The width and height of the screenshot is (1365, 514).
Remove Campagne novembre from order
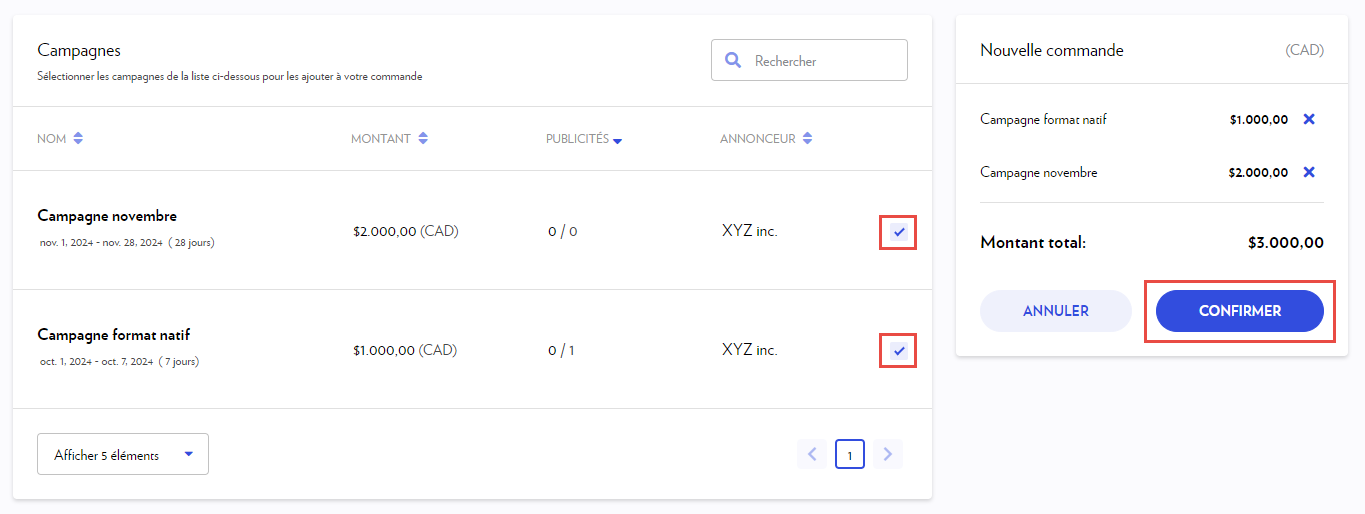1309,172
